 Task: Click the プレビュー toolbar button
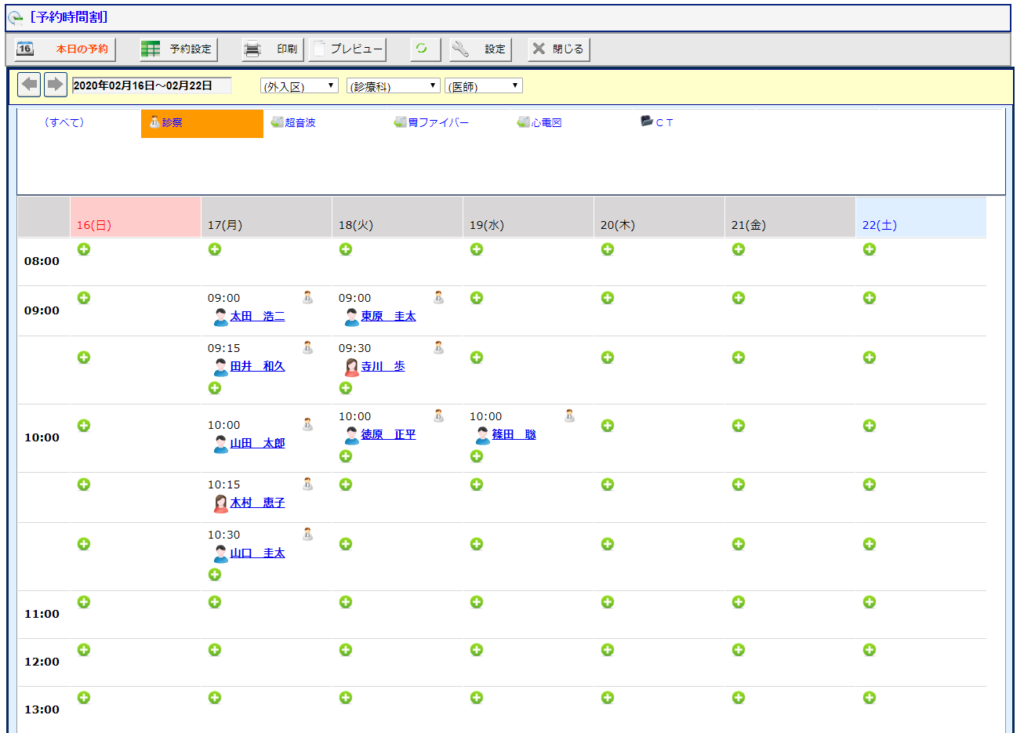coord(347,49)
